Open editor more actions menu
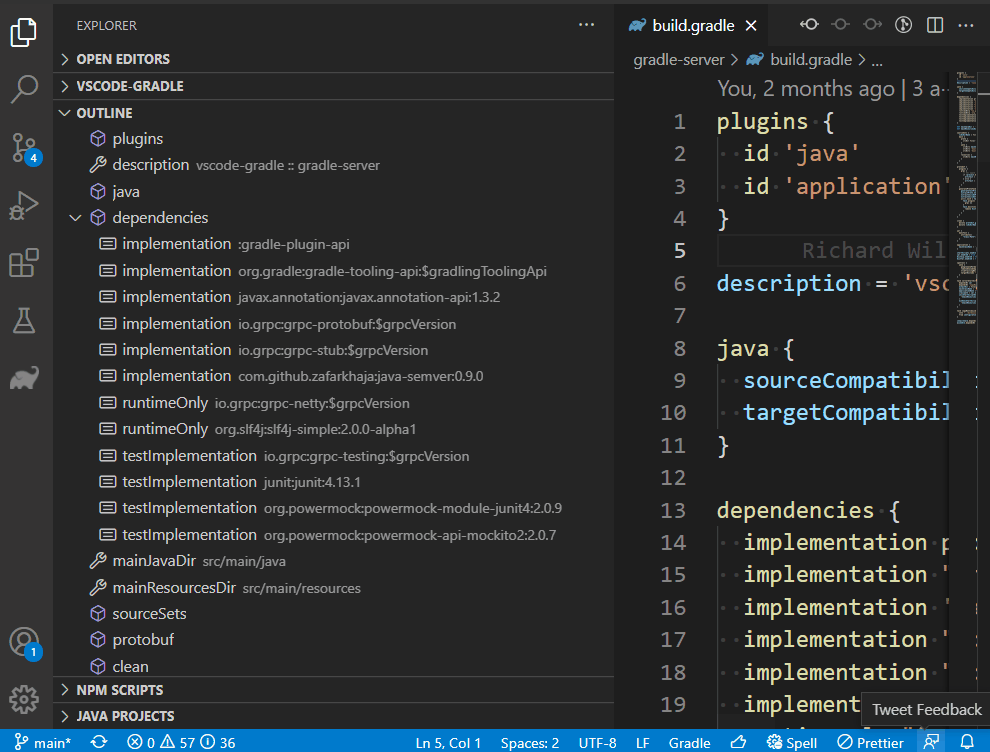 pos(966,25)
